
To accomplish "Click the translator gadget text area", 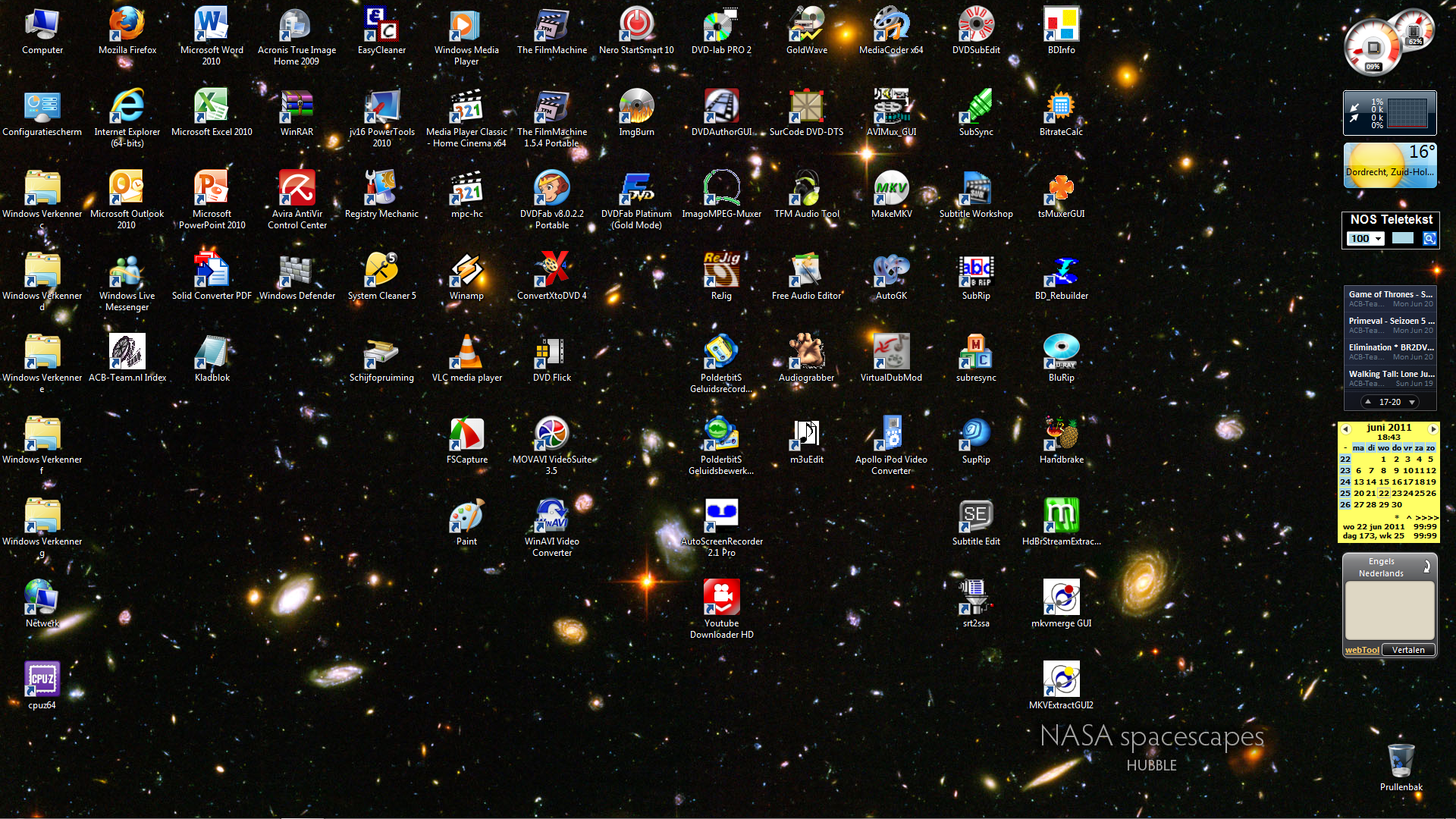I will [1389, 610].
